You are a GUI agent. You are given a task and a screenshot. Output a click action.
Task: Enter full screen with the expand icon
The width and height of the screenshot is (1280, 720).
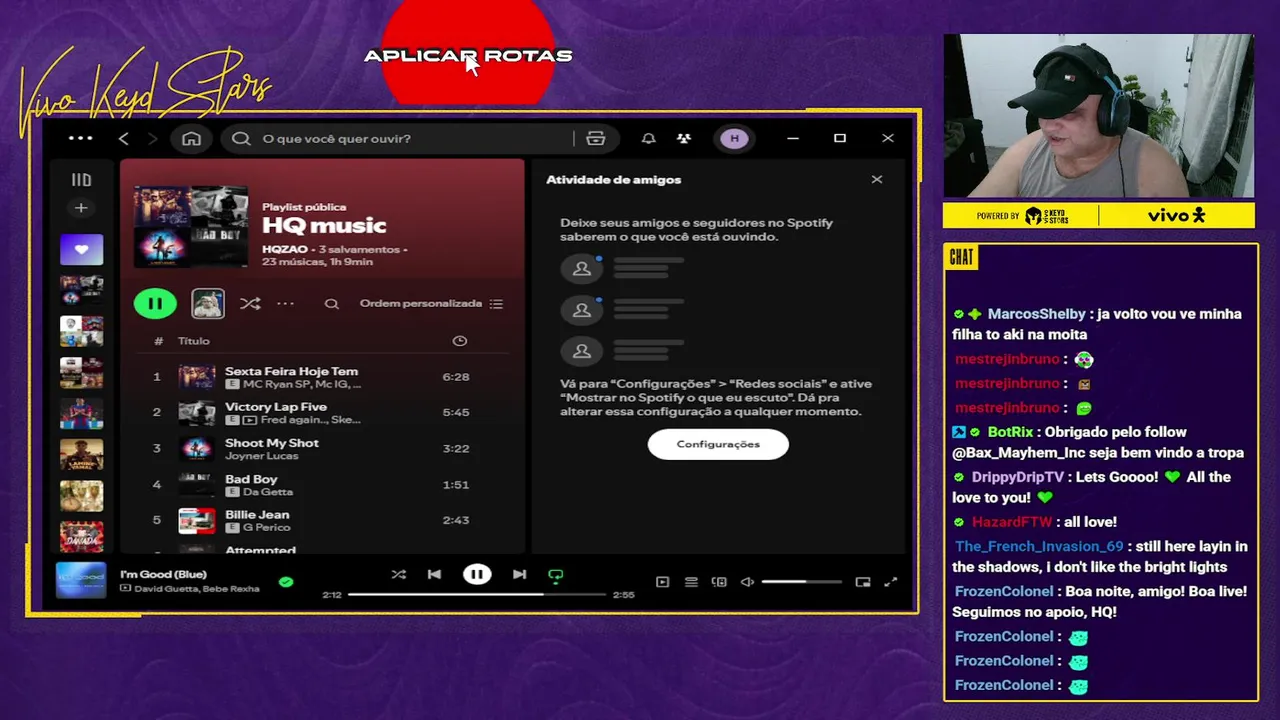pyautogui.click(x=891, y=582)
